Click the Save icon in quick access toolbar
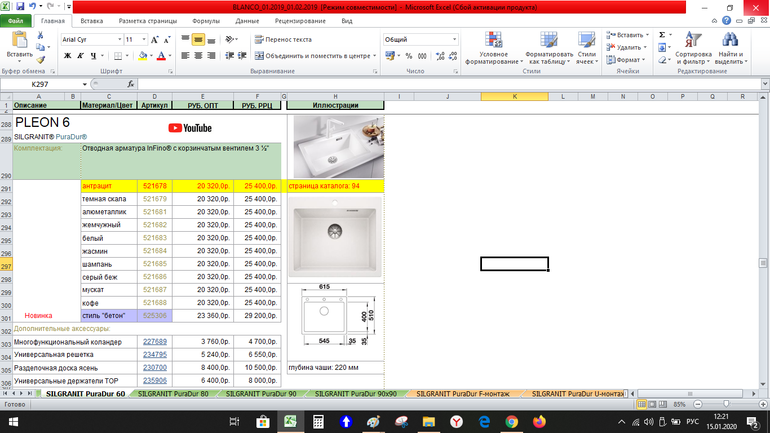The width and height of the screenshot is (770, 433). tap(19, 6)
